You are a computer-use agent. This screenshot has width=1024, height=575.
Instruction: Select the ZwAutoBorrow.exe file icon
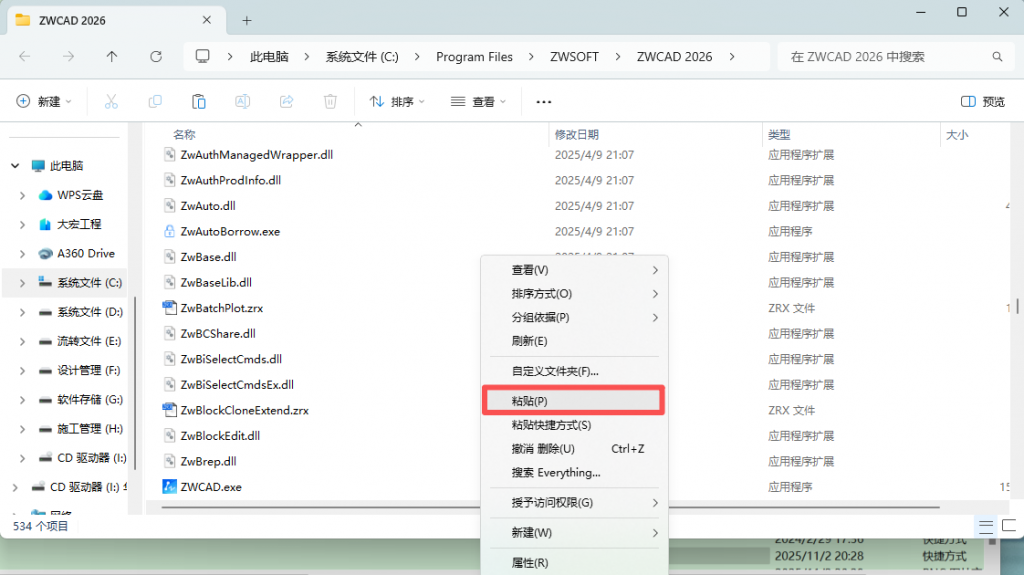point(169,231)
